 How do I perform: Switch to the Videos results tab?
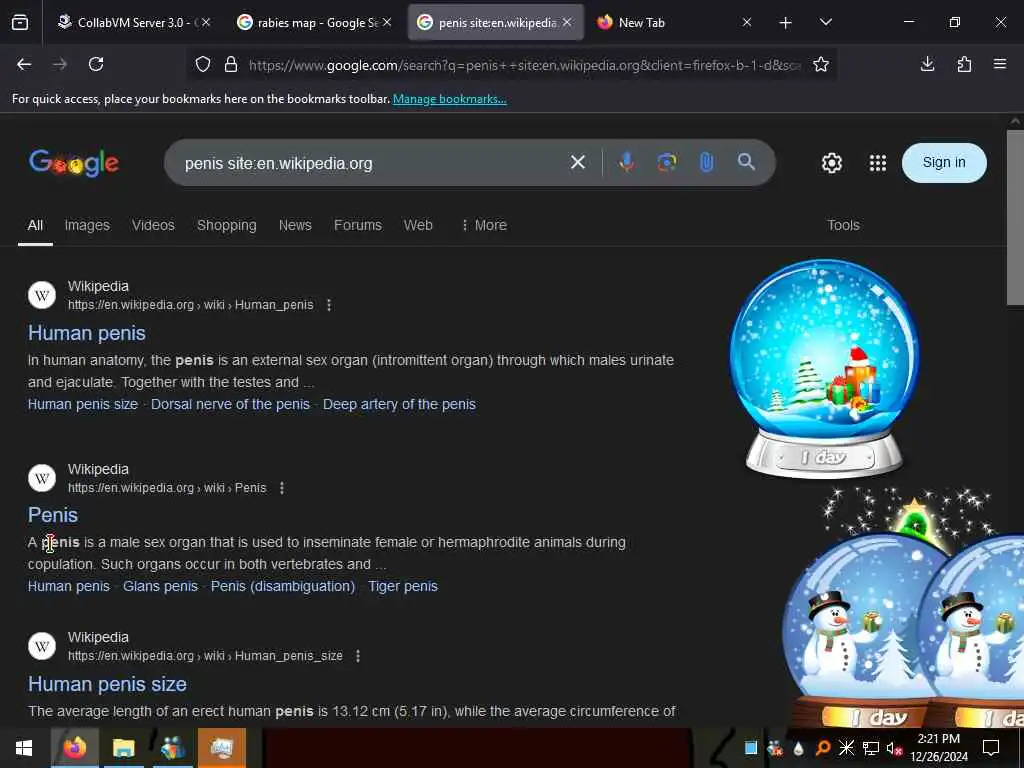coord(153,225)
